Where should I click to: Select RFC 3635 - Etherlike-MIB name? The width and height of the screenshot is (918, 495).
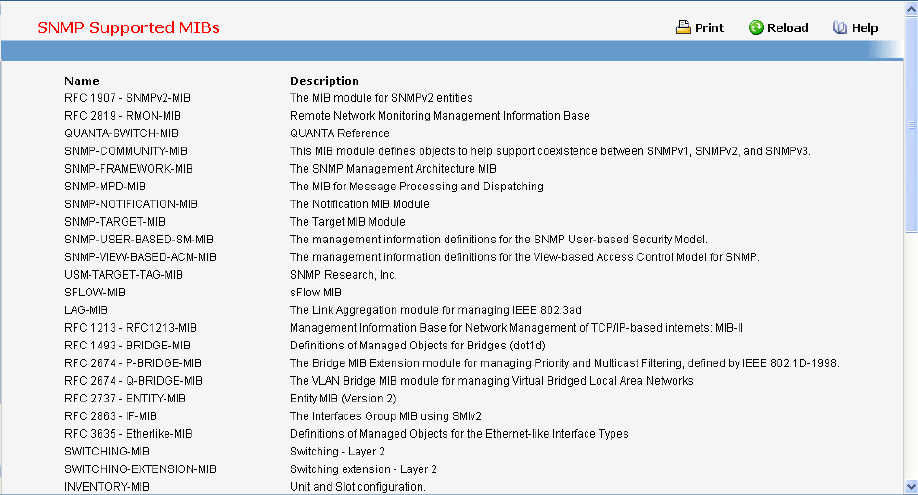[x=128, y=433]
